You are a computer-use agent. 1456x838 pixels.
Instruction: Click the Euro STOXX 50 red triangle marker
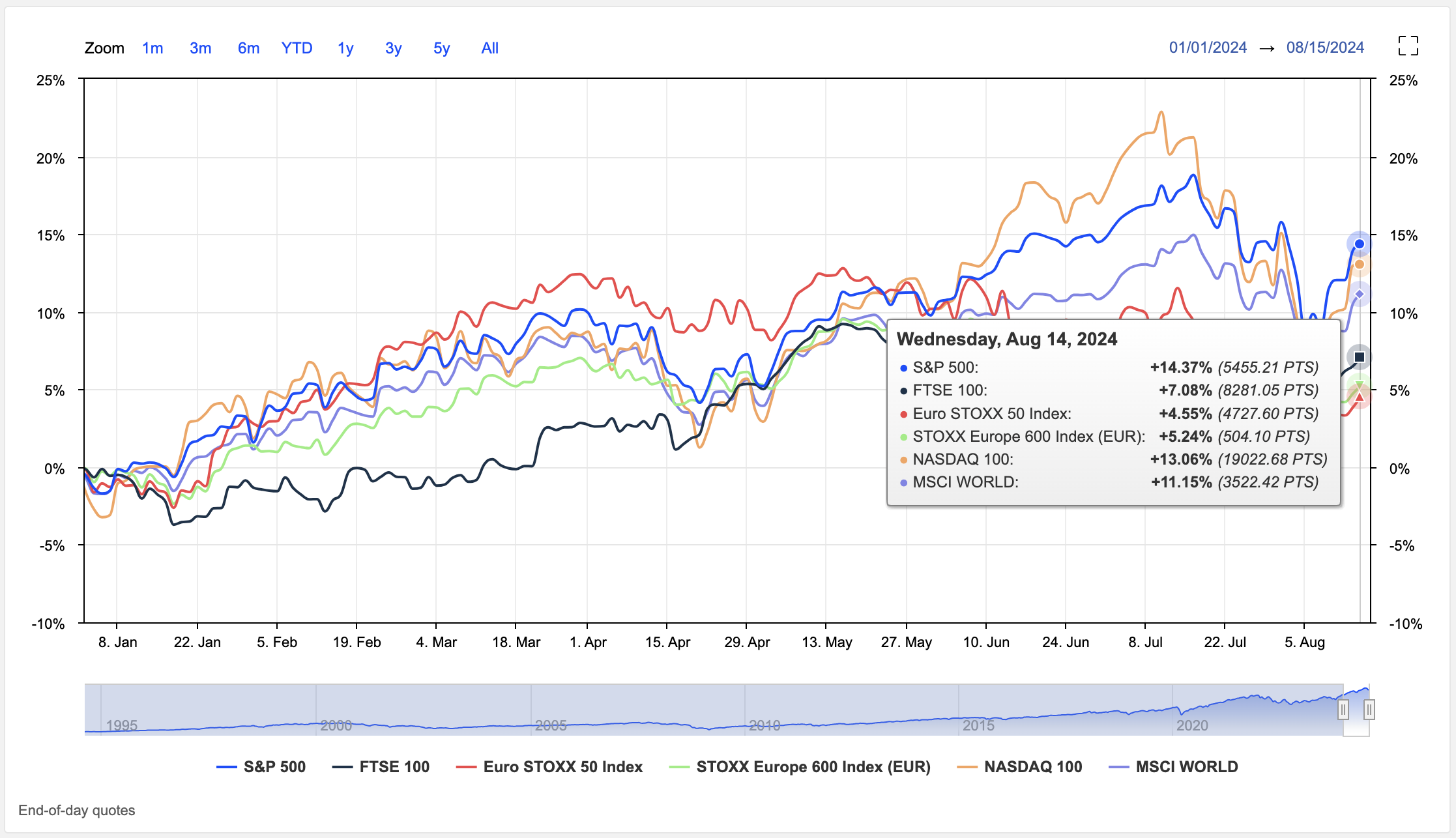[1360, 397]
